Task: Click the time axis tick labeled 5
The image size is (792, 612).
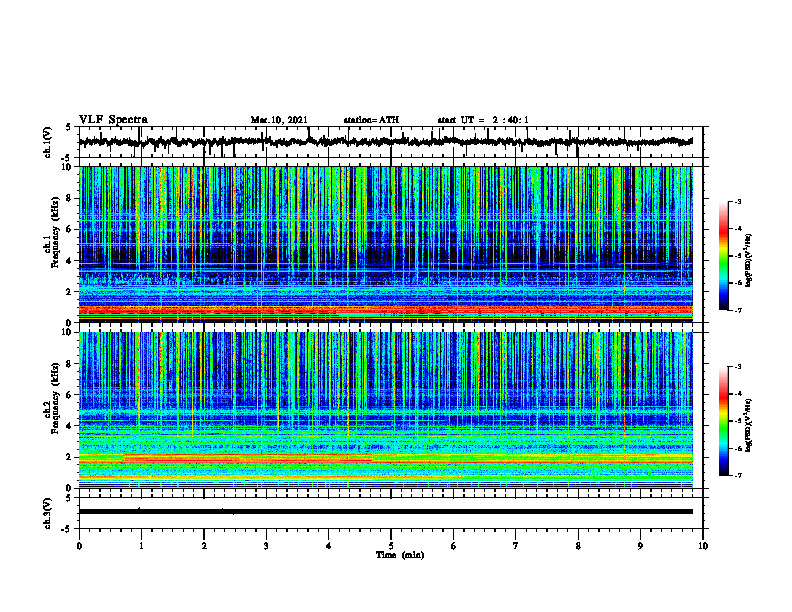Action: 391,546
